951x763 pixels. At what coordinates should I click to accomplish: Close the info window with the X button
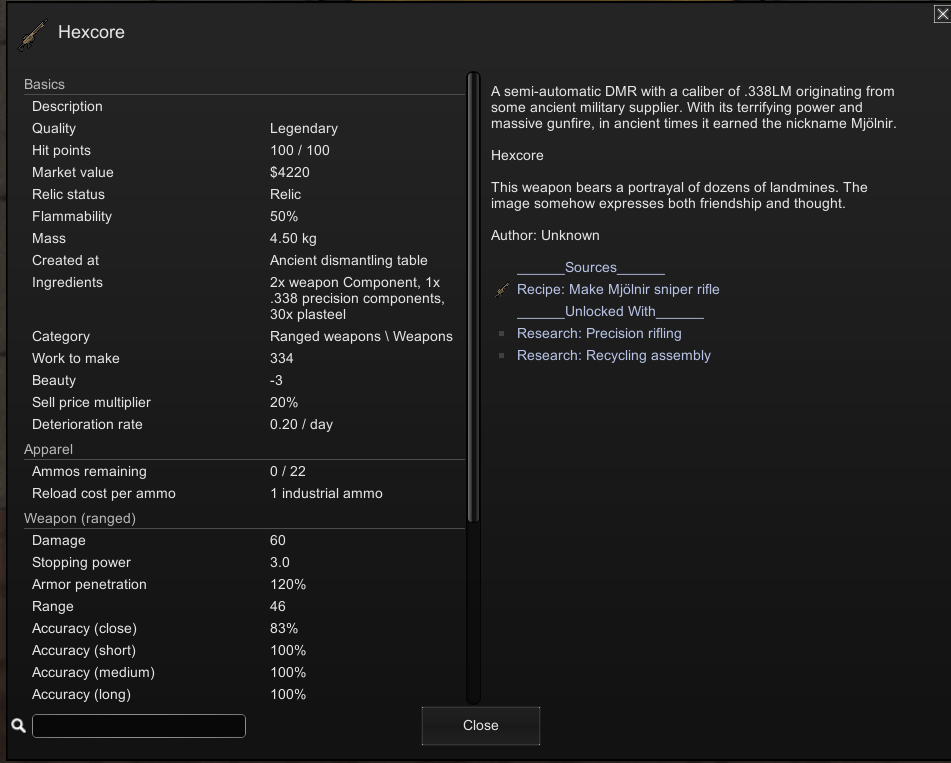pos(942,14)
